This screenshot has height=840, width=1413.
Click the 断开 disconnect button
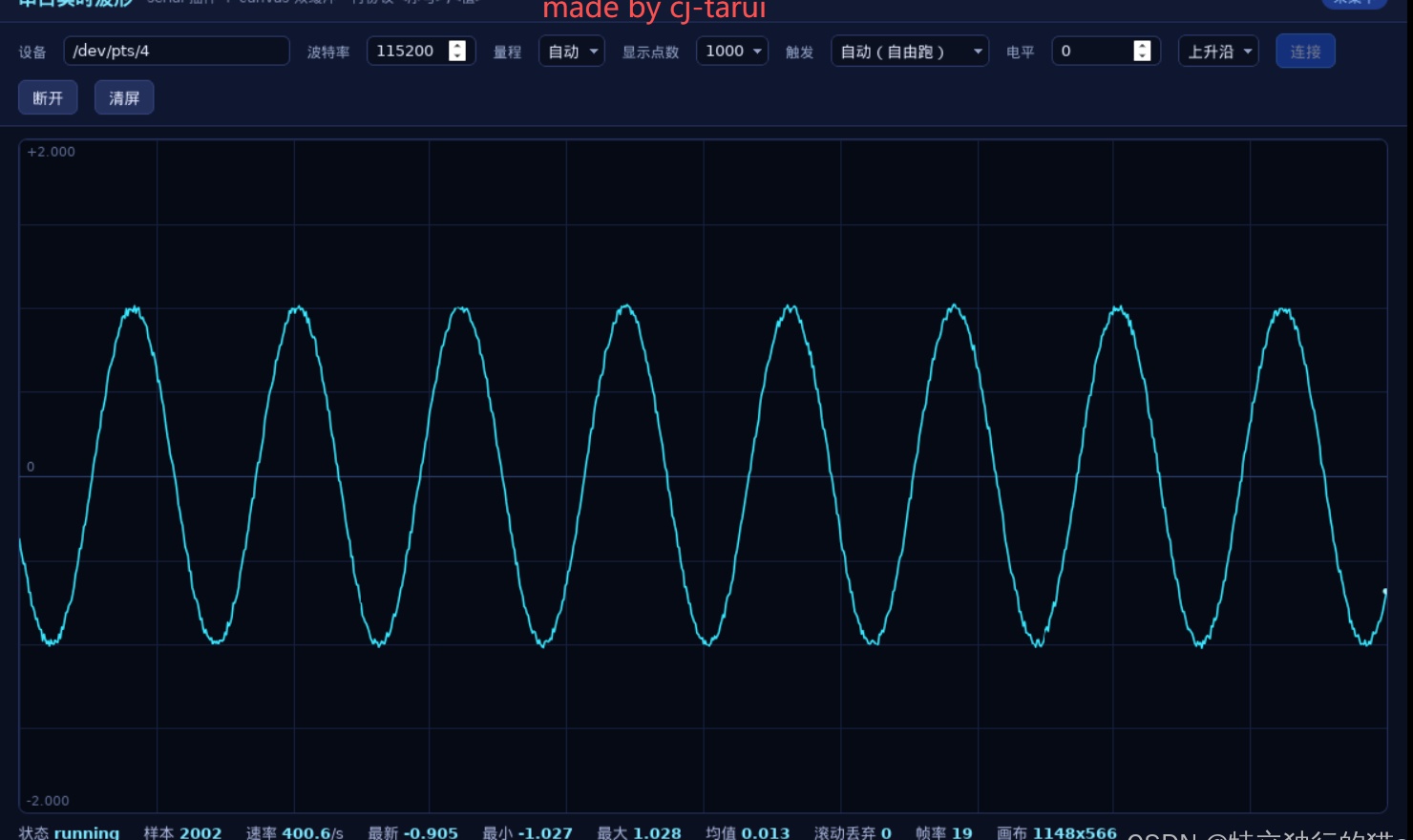pos(48,97)
